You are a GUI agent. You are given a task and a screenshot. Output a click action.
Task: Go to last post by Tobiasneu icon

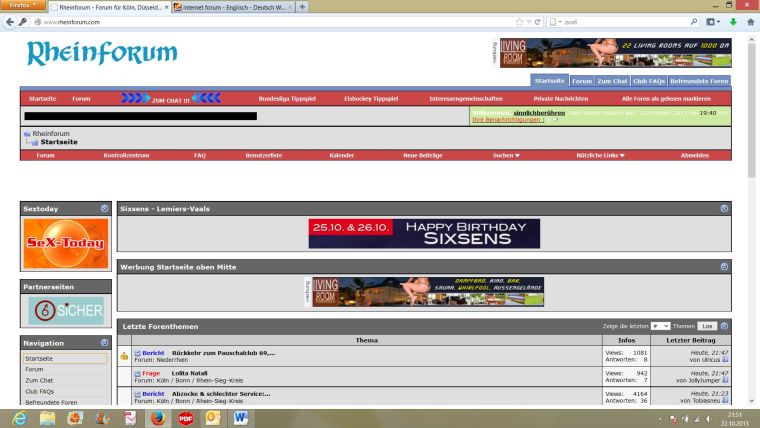tap(725, 401)
